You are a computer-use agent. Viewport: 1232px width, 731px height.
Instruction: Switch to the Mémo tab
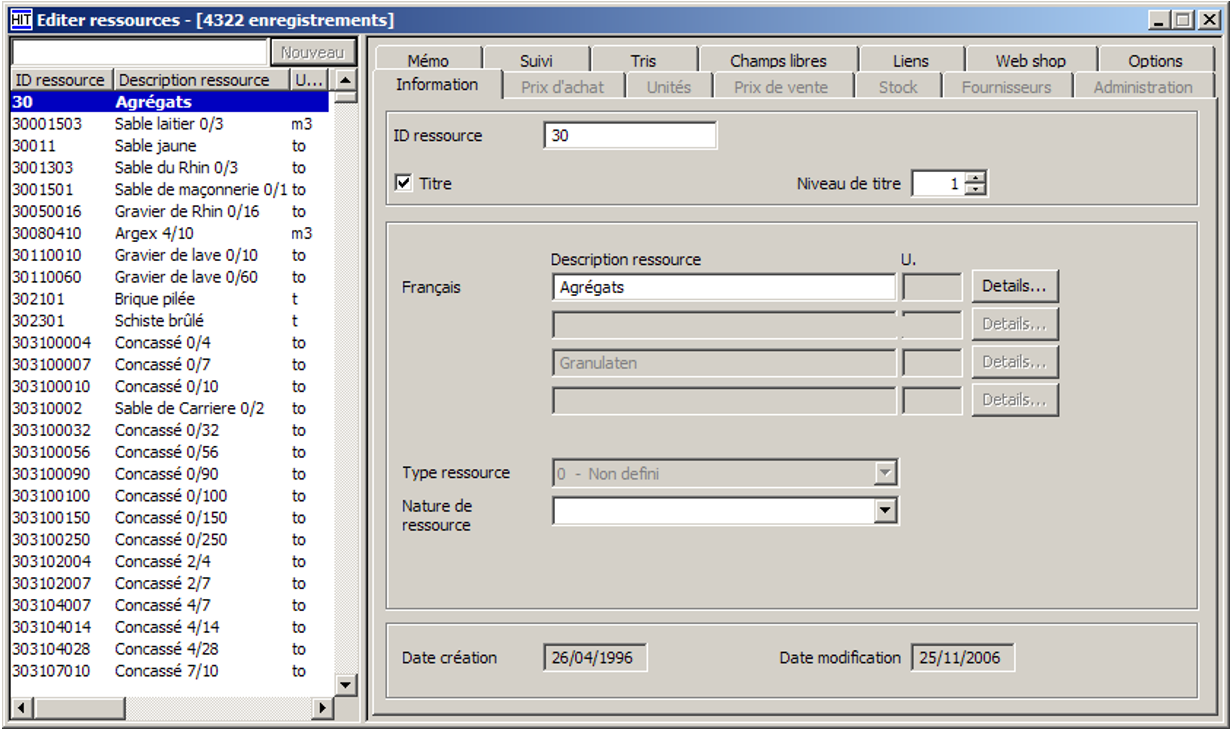428,61
